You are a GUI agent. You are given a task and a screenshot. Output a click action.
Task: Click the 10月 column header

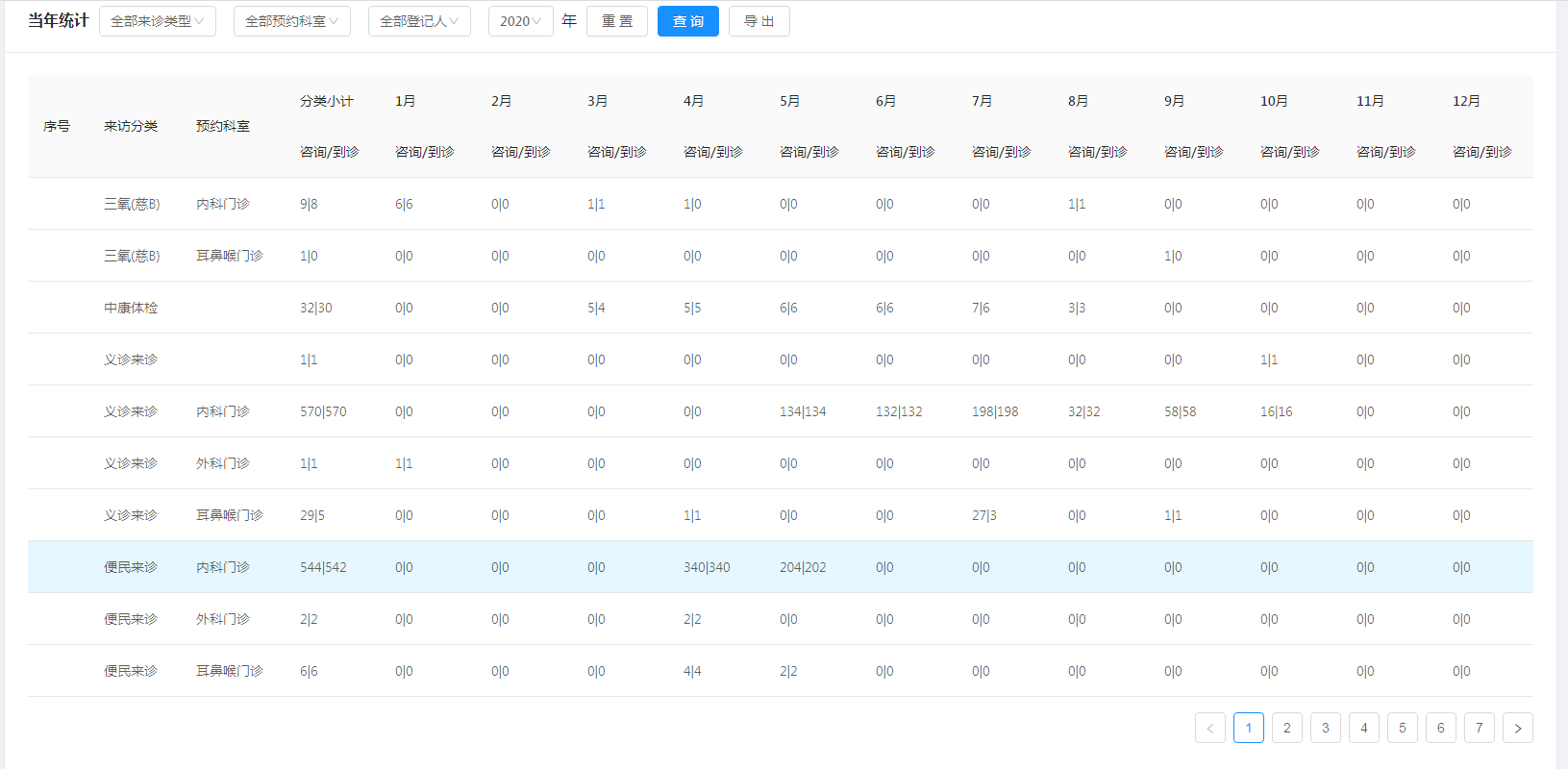[1275, 101]
